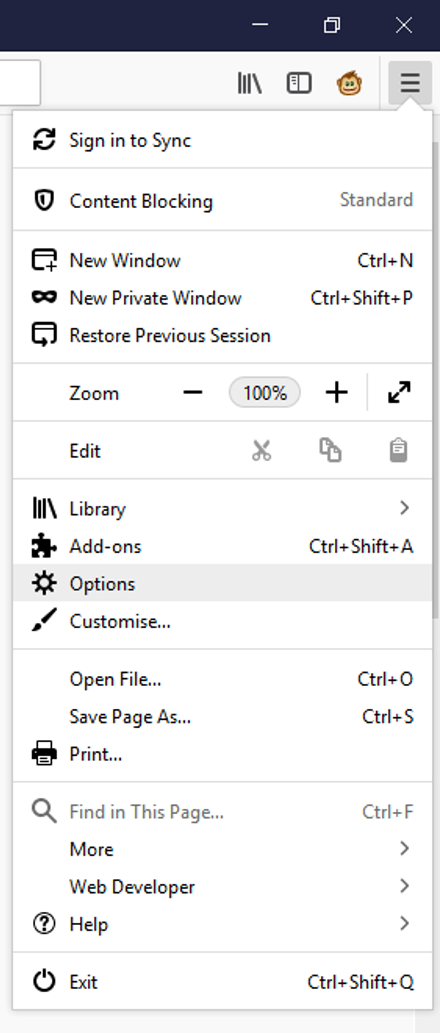
Task: Open the More submenu
Action: click(223, 849)
